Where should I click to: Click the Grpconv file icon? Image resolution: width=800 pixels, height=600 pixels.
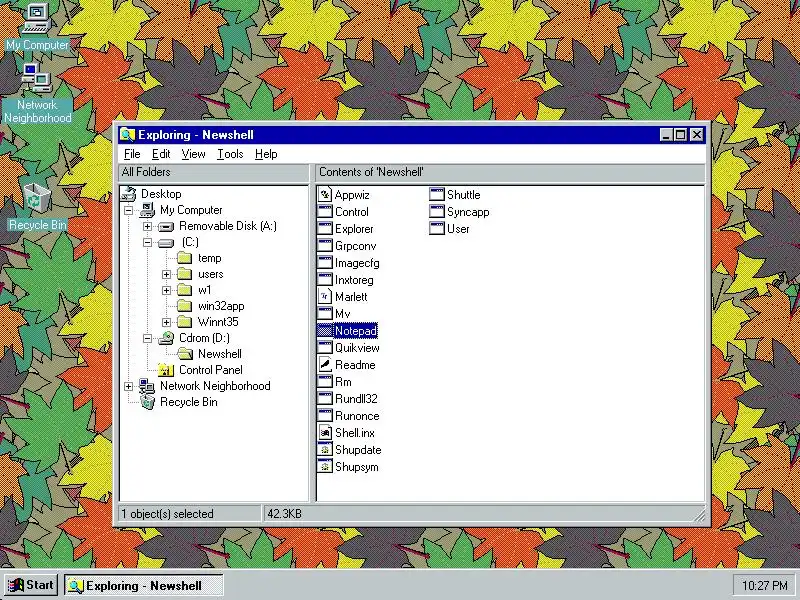click(x=324, y=245)
